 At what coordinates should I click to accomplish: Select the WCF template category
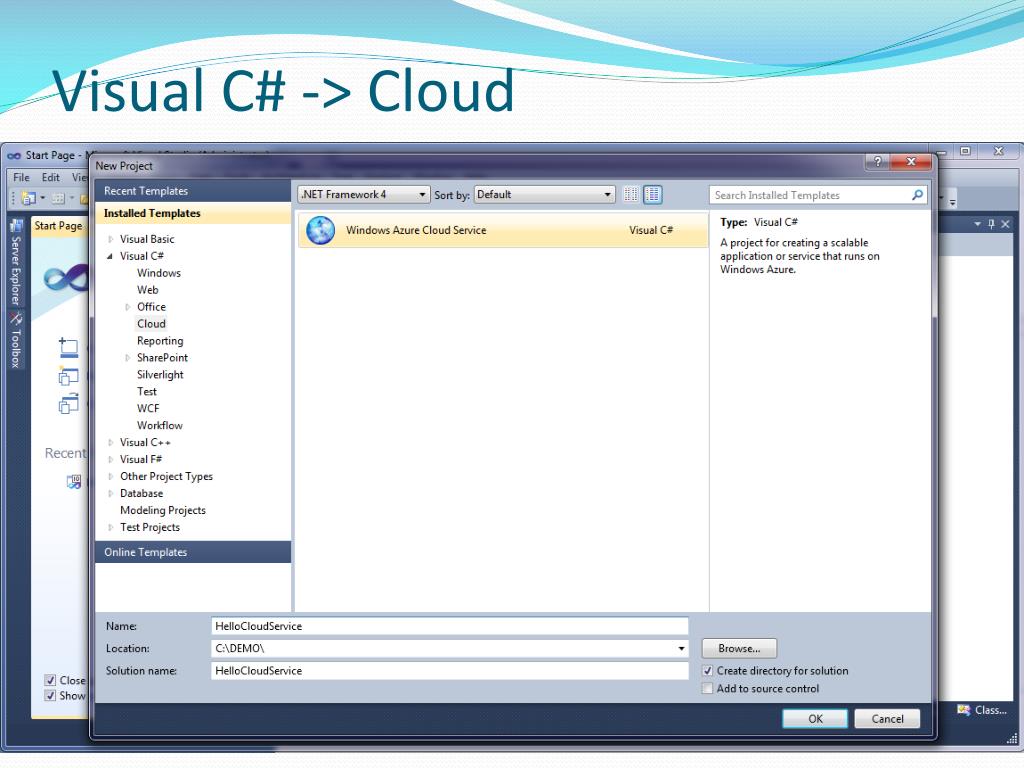[148, 409]
